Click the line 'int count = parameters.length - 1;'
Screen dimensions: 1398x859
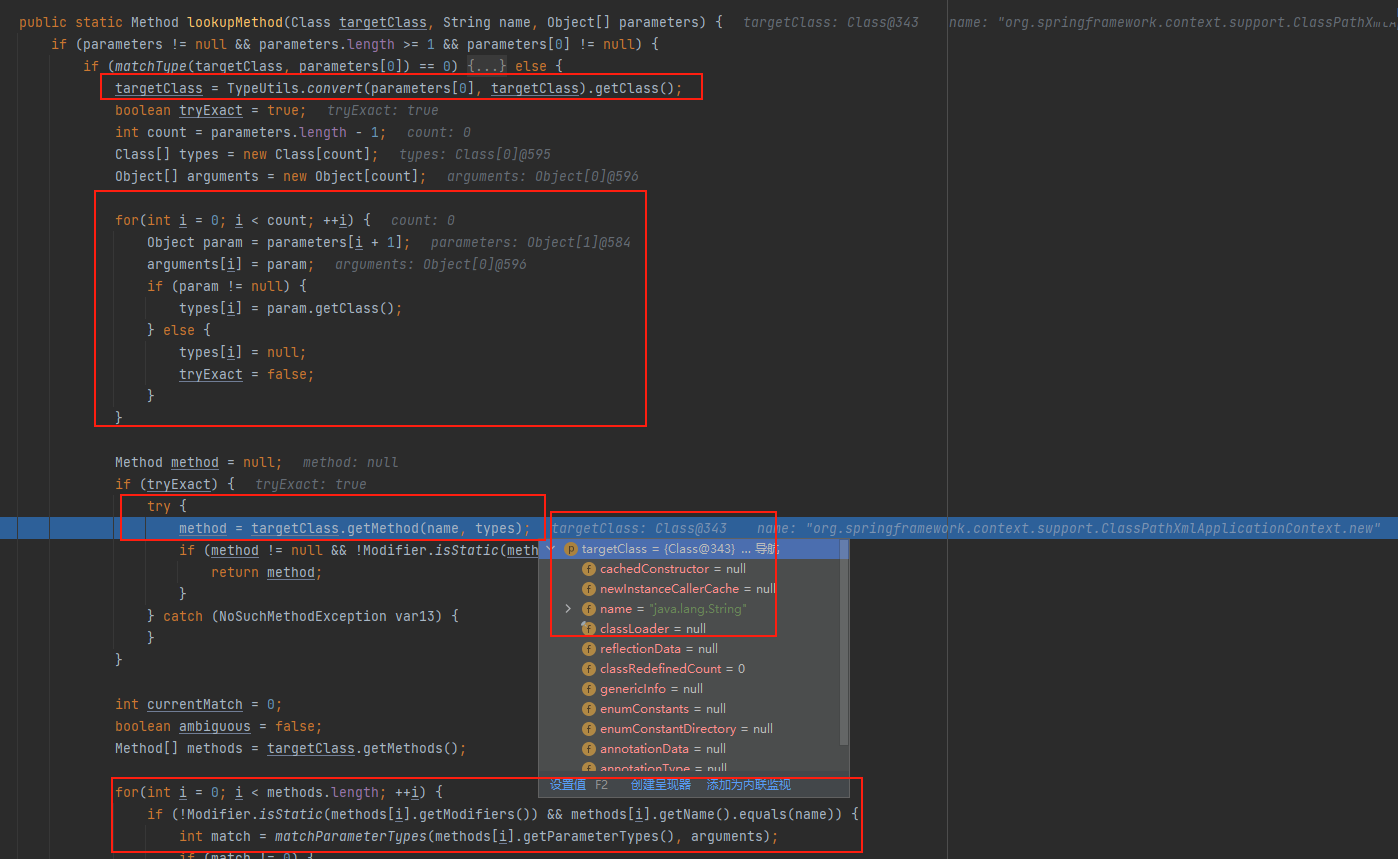pos(251,132)
